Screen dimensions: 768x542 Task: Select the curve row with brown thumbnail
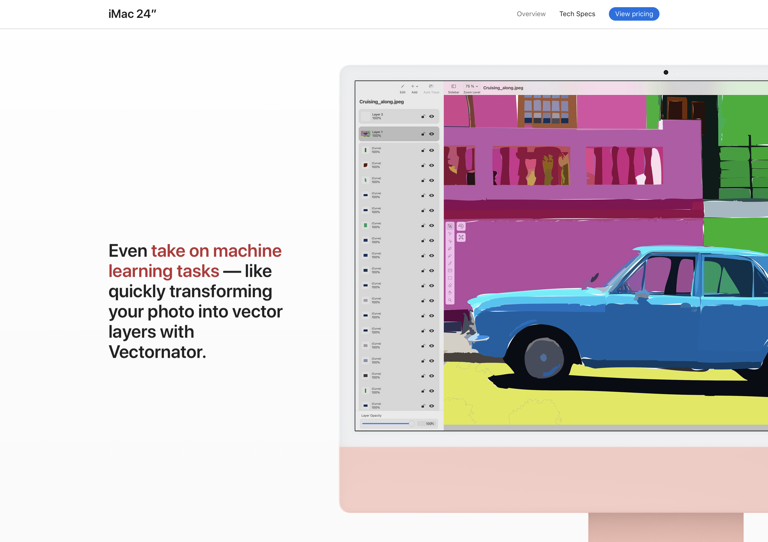[399, 165]
